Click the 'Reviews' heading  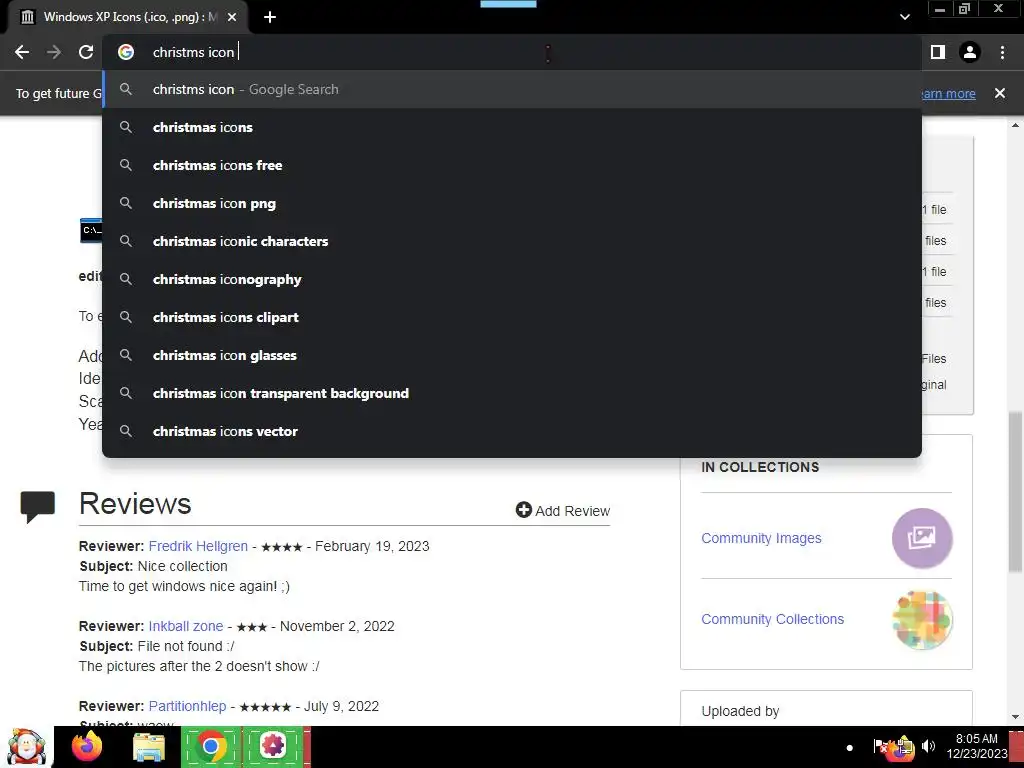pyautogui.click(x=135, y=504)
